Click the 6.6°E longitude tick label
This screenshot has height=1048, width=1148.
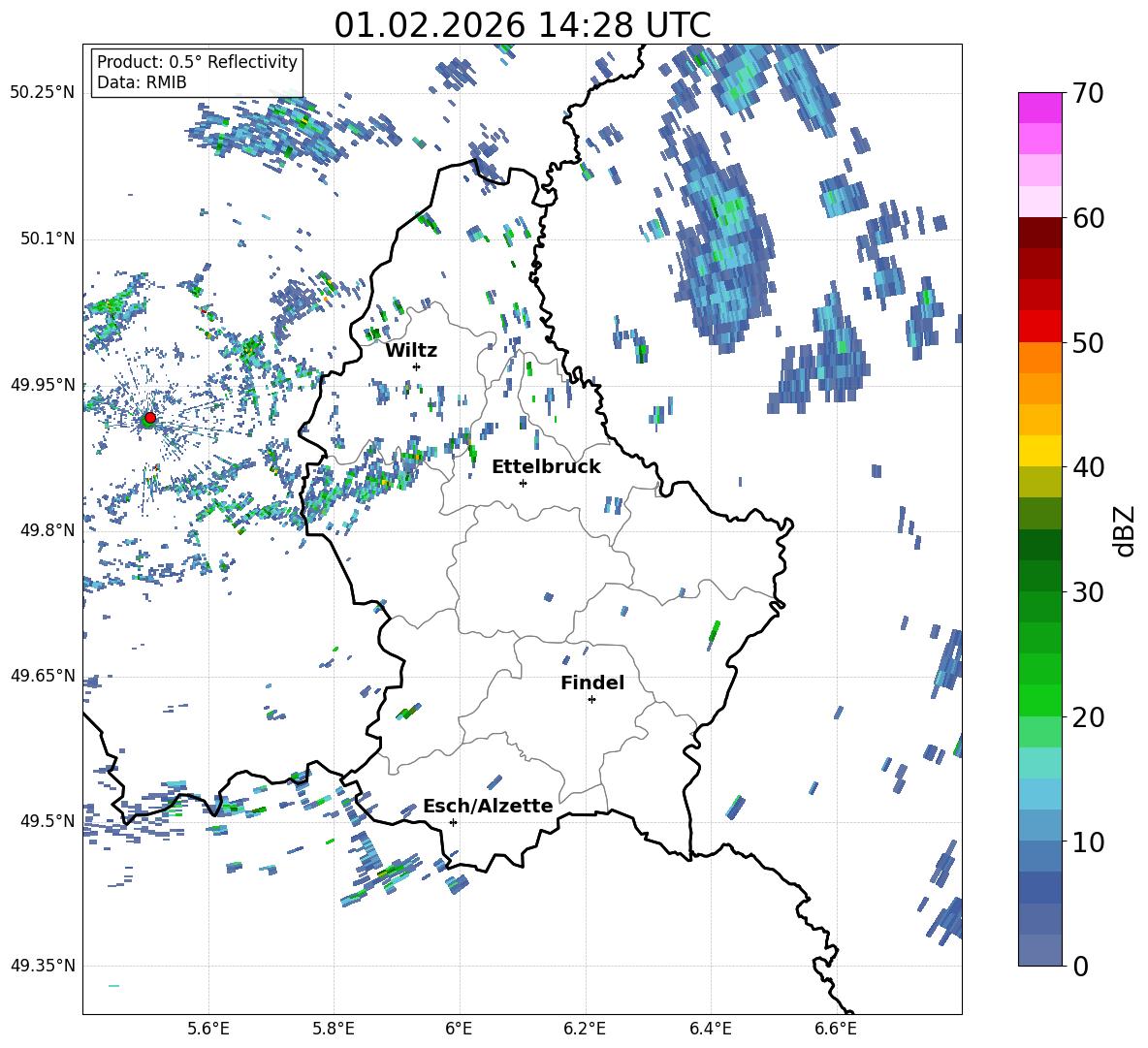click(836, 1029)
